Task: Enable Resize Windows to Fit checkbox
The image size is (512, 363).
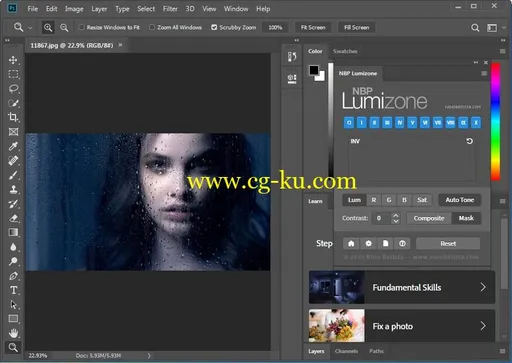Action: click(81, 27)
